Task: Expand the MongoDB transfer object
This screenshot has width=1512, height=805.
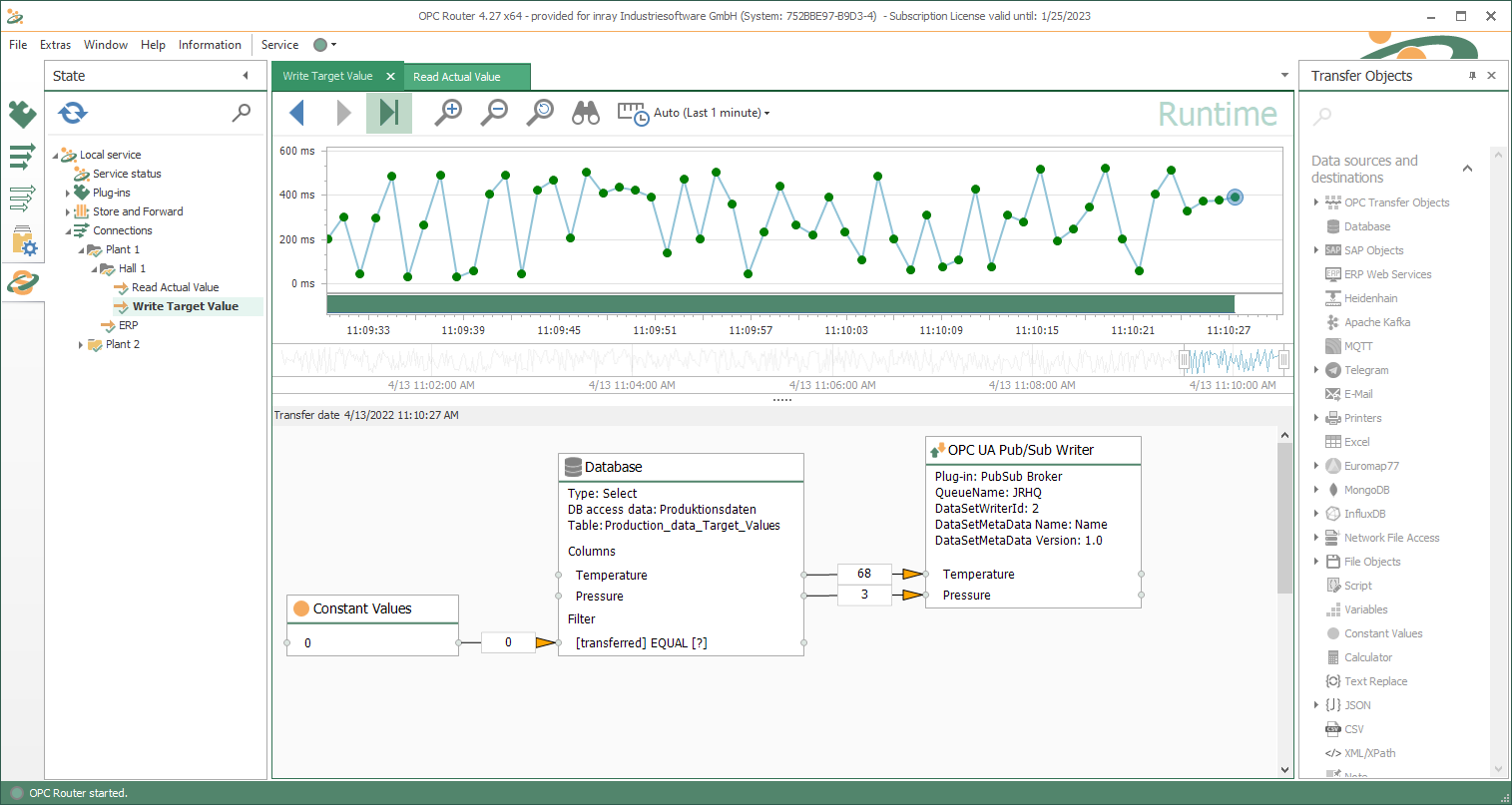Action: click(x=1316, y=490)
